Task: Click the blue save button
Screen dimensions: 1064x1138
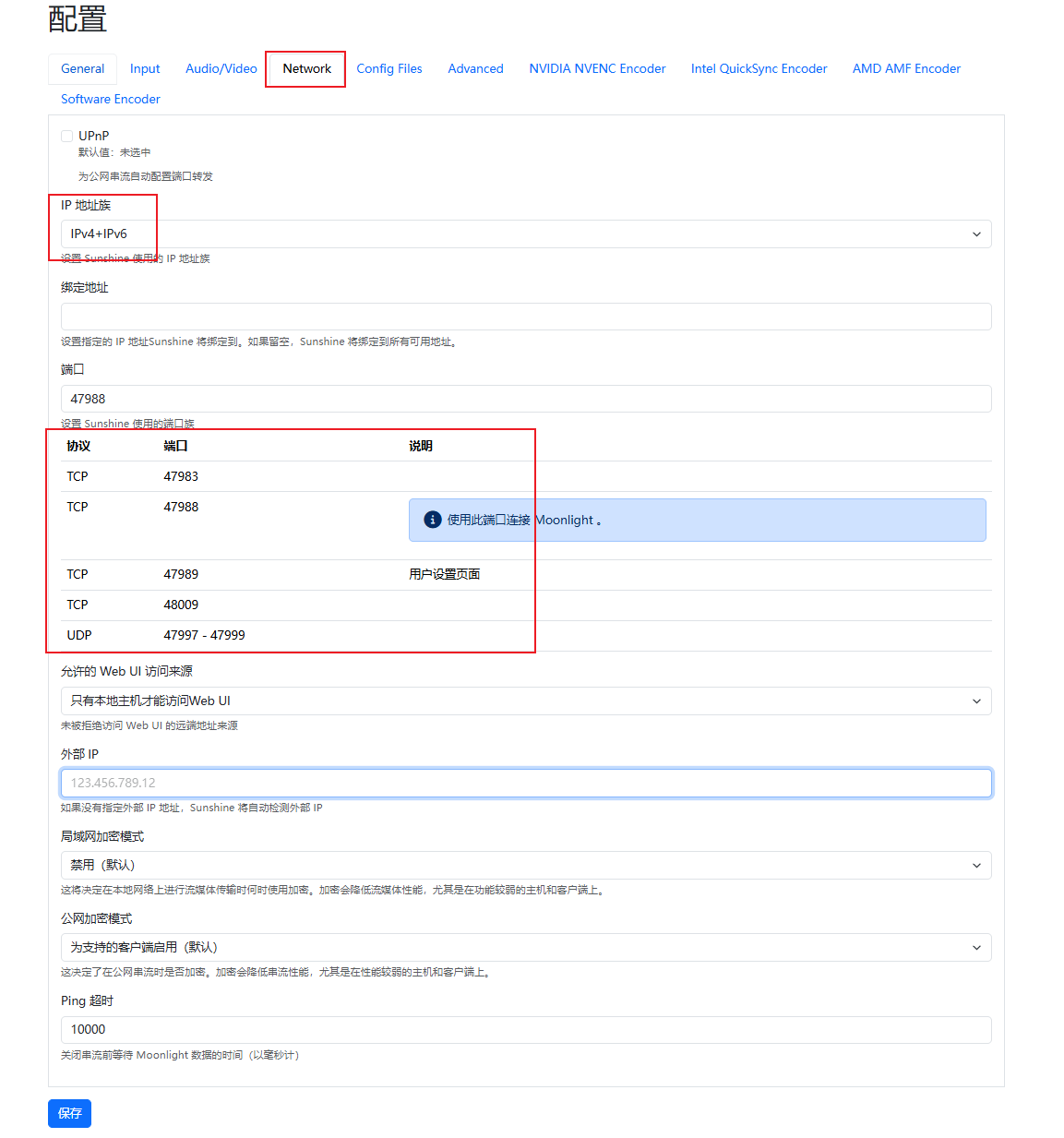Action: [x=70, y=1114]
